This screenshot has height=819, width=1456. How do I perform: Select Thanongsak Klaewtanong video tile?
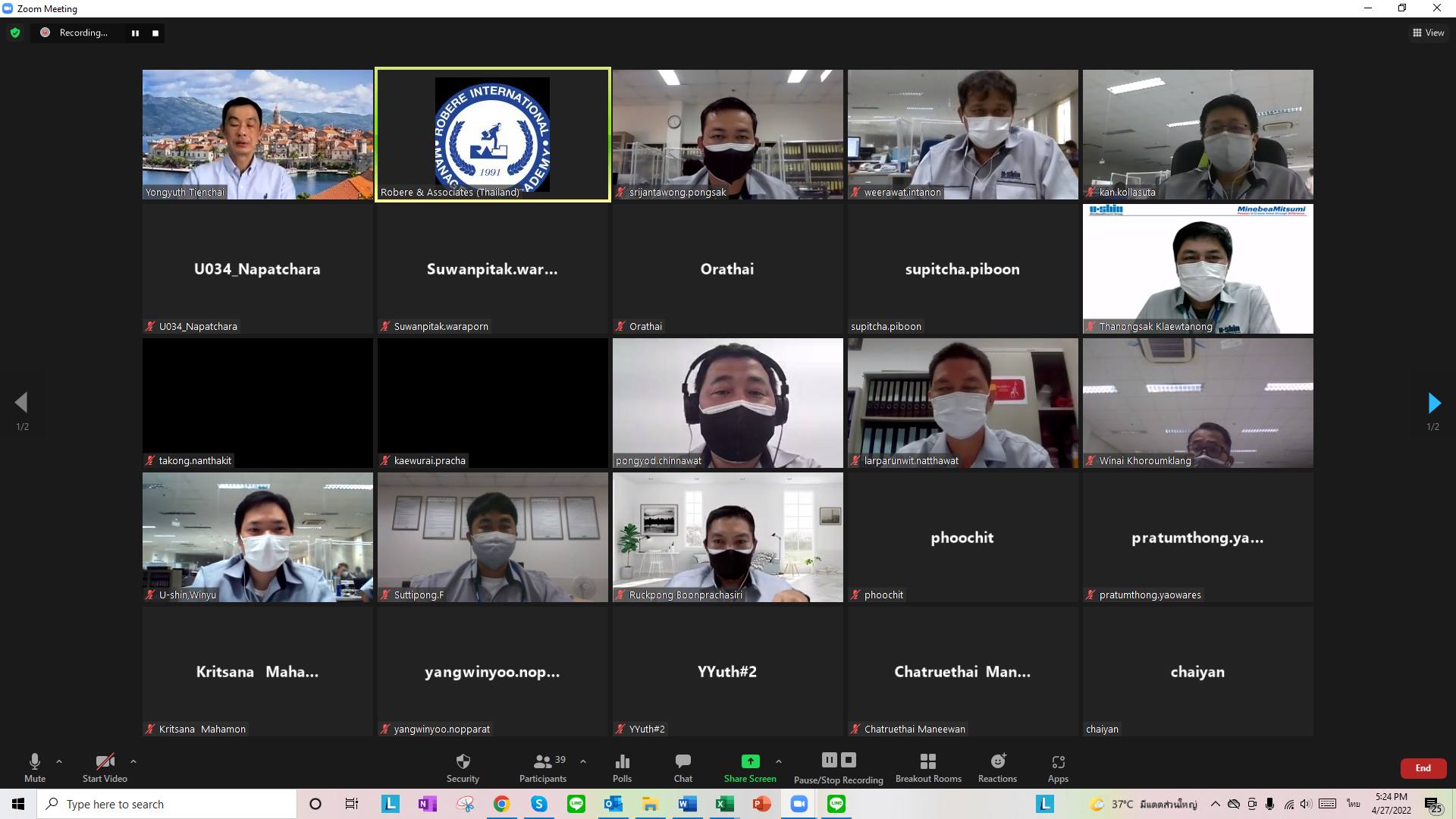click(1198, 268)
